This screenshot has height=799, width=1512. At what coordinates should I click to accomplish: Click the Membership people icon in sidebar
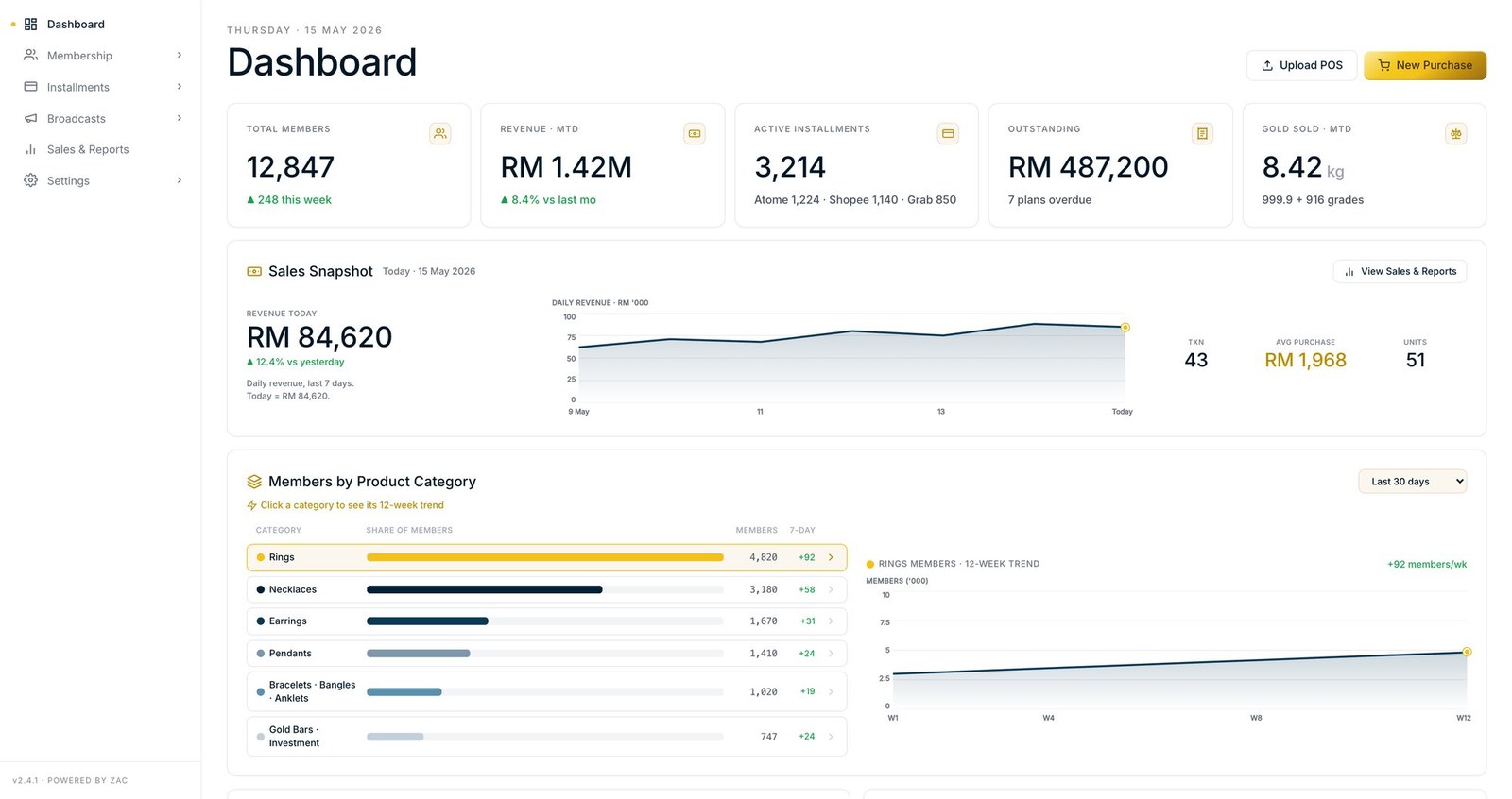tap(30, 56)
